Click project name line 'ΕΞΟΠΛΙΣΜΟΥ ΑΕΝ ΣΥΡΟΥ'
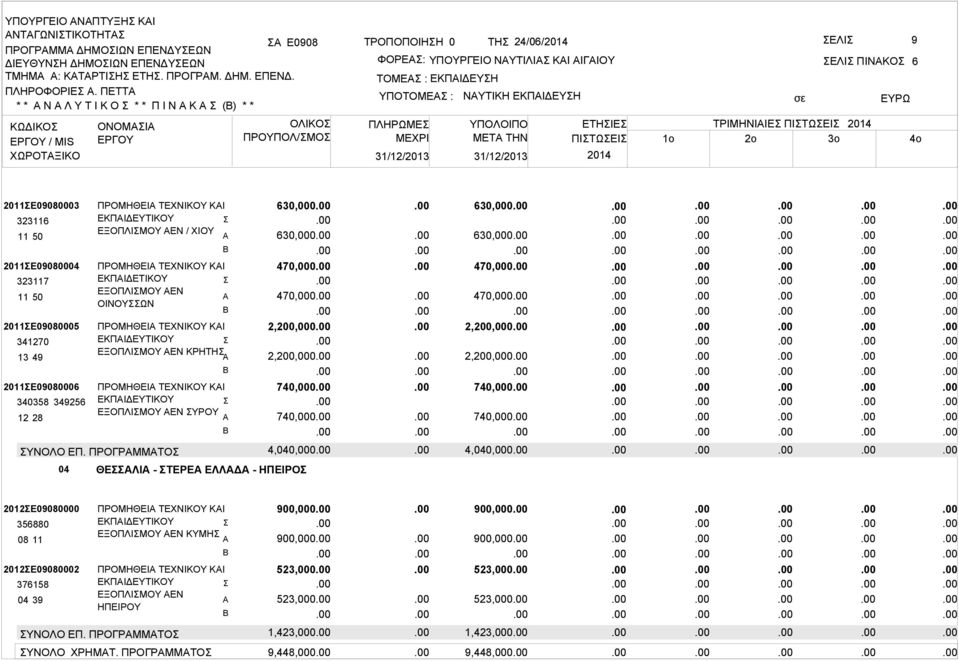 click(x=158, y=412)
